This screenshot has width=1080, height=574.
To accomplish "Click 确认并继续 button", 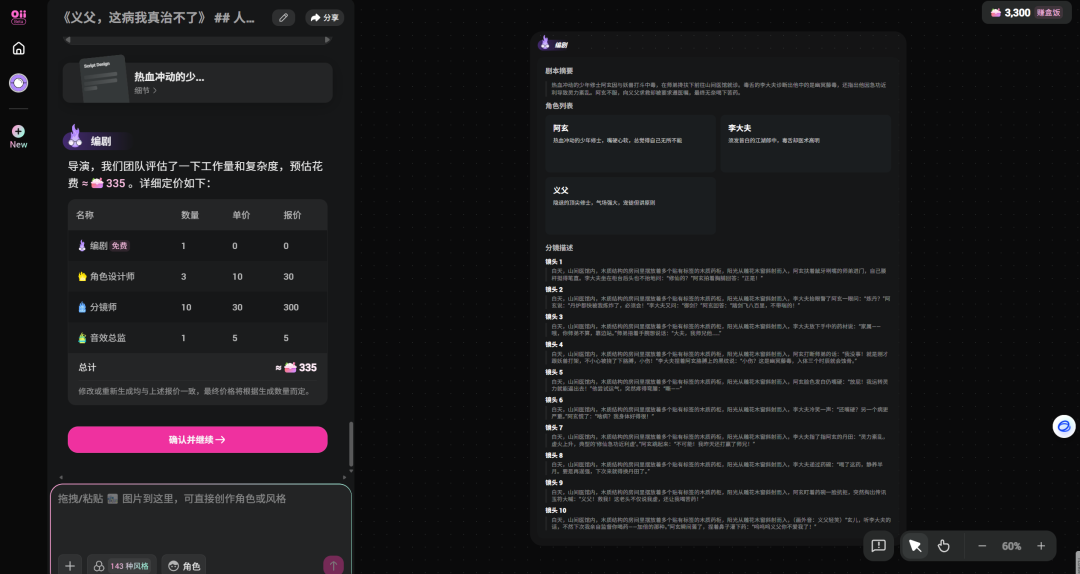I will pyautogui.click(x=198, y=440).
